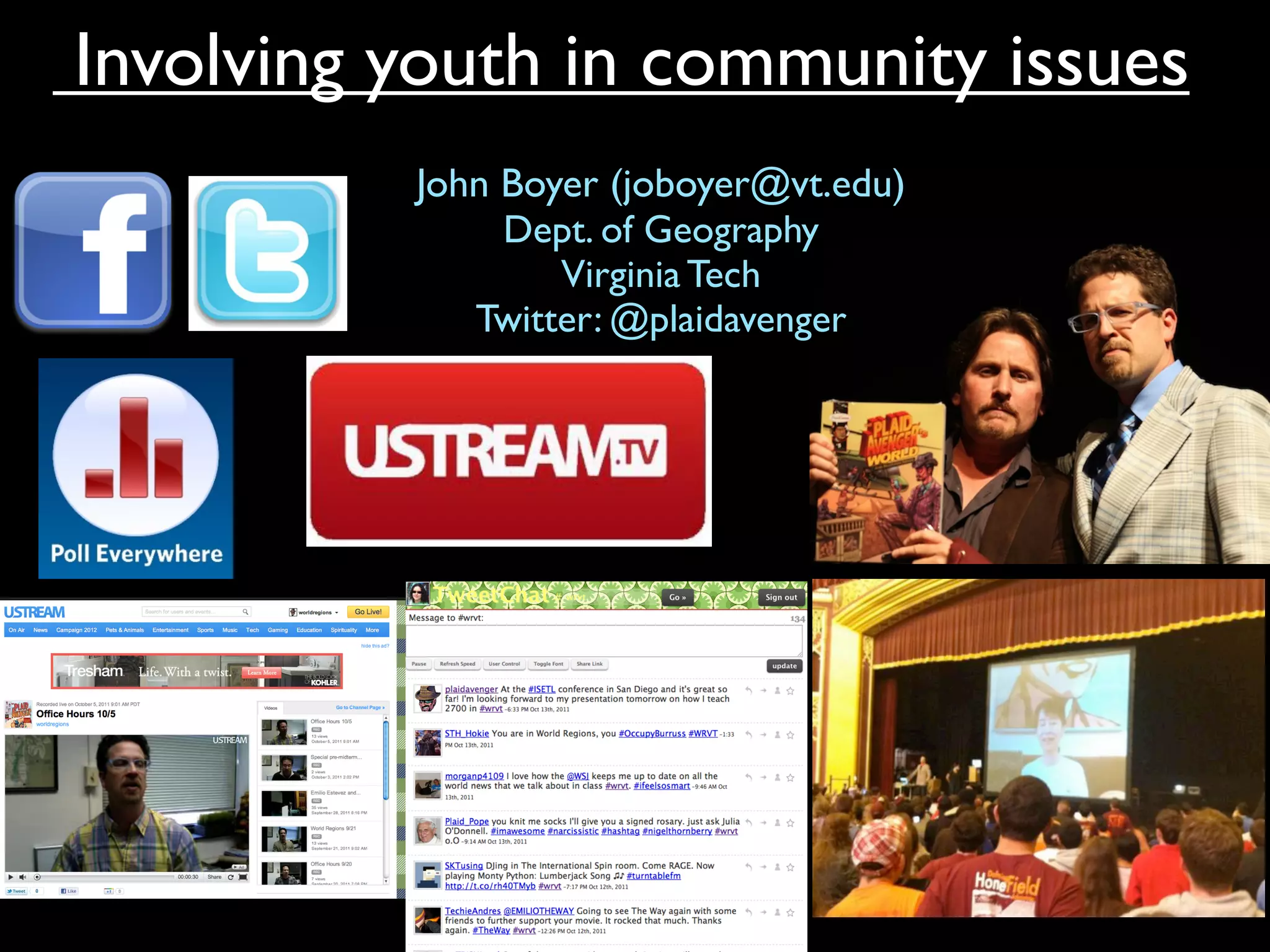Click the user icon on the Plaid_Pope tweet
This screenshot has width=1270, height=952.
click(777, 823)
